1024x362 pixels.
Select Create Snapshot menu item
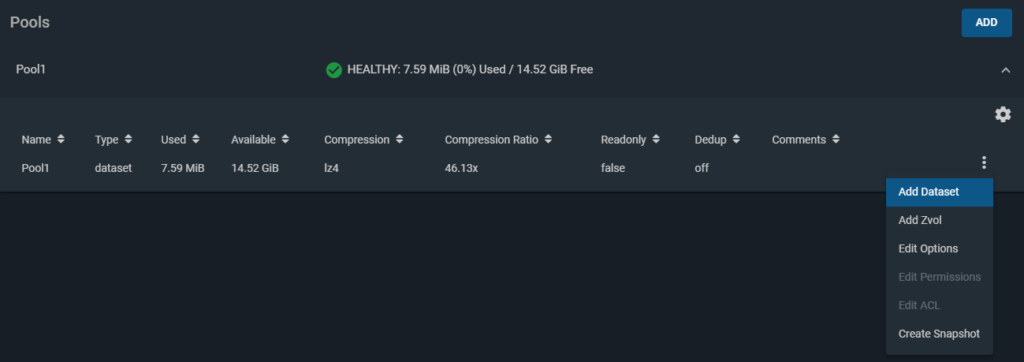[x=939, y=334]
